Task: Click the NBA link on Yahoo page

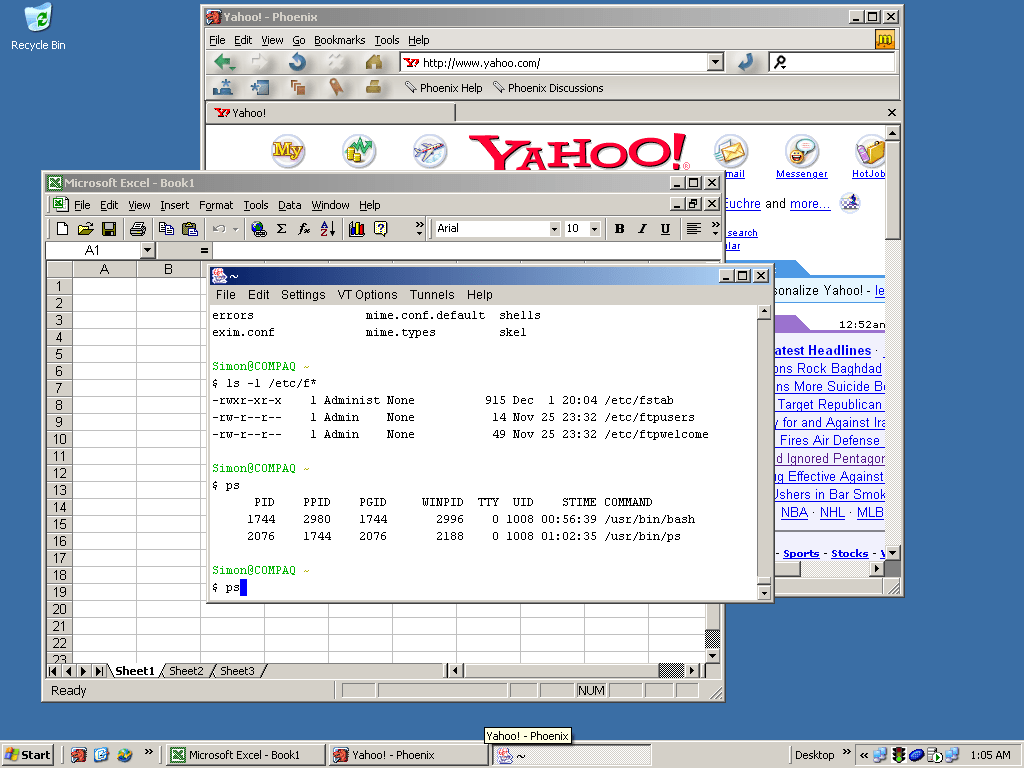Action: [x=794, y=513]
